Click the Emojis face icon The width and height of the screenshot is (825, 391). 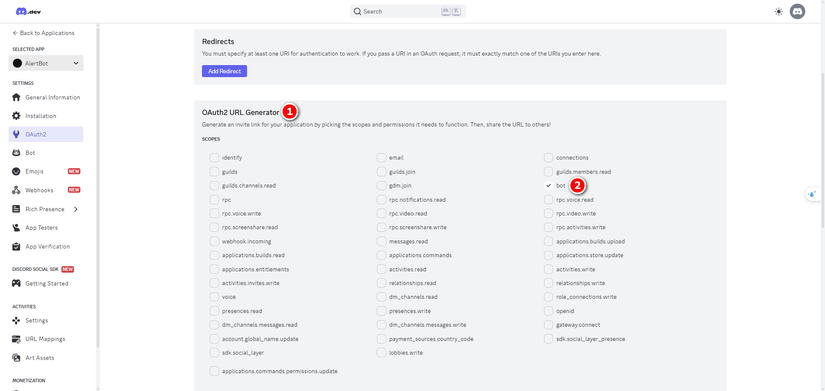tap(16, 172)
